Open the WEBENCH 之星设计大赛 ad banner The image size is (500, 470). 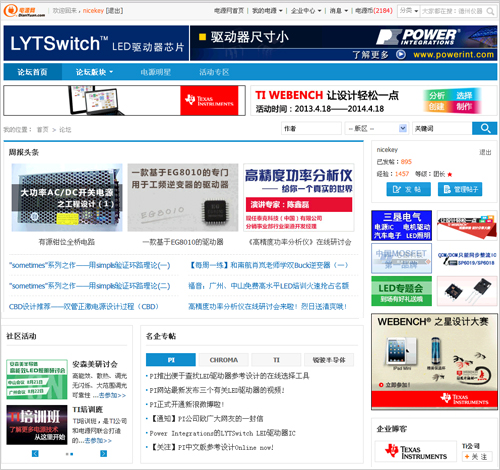point(434,361)
